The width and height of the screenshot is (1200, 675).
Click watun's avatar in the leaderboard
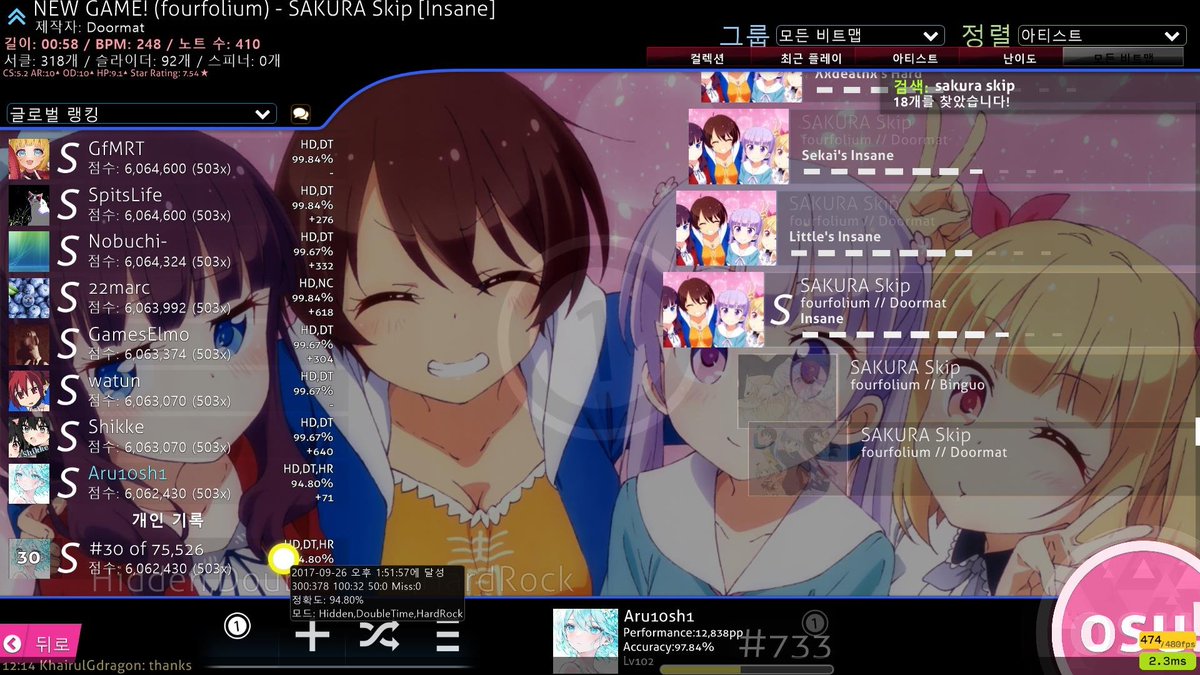29,391
